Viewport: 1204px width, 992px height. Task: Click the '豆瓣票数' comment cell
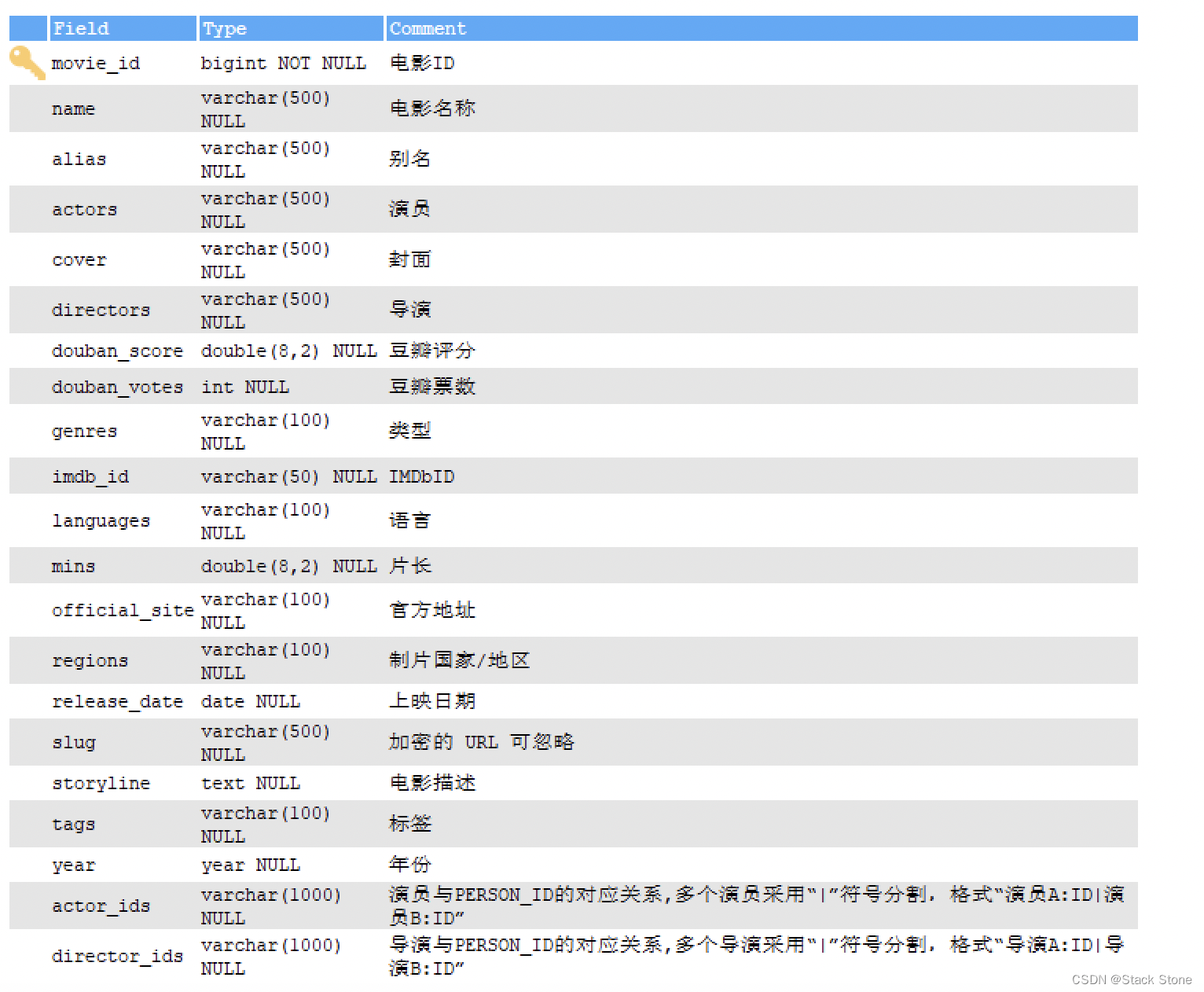click(x=432, y=387)
